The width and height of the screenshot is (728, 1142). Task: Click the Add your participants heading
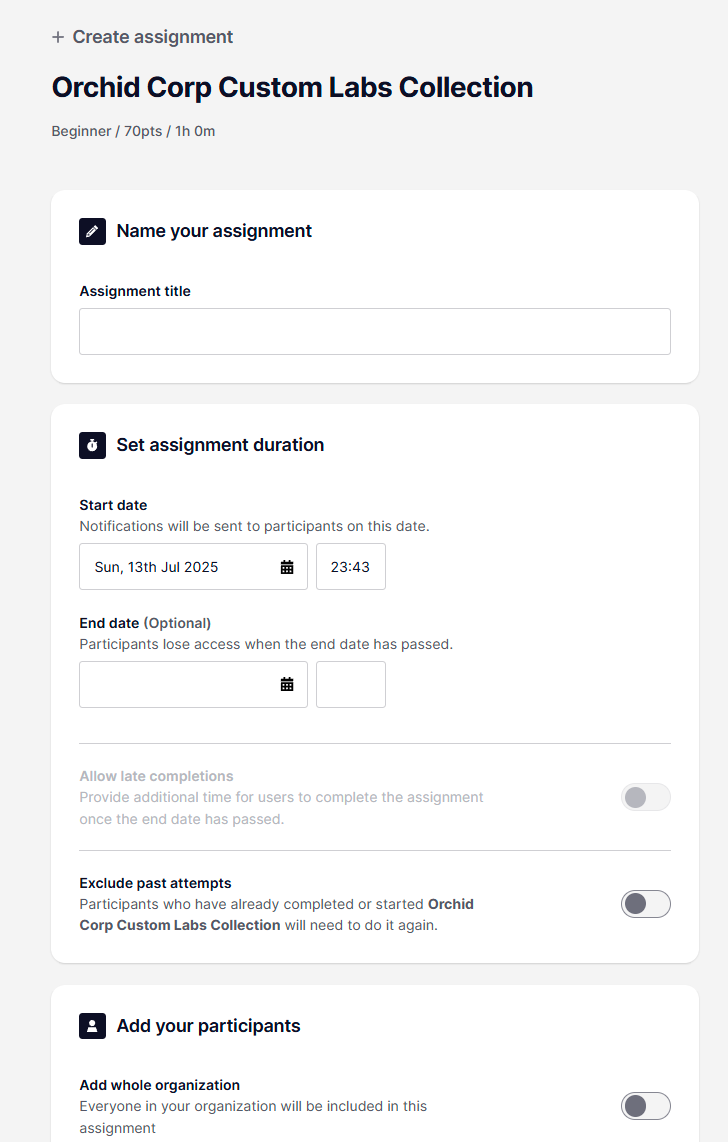[208, 1026]
